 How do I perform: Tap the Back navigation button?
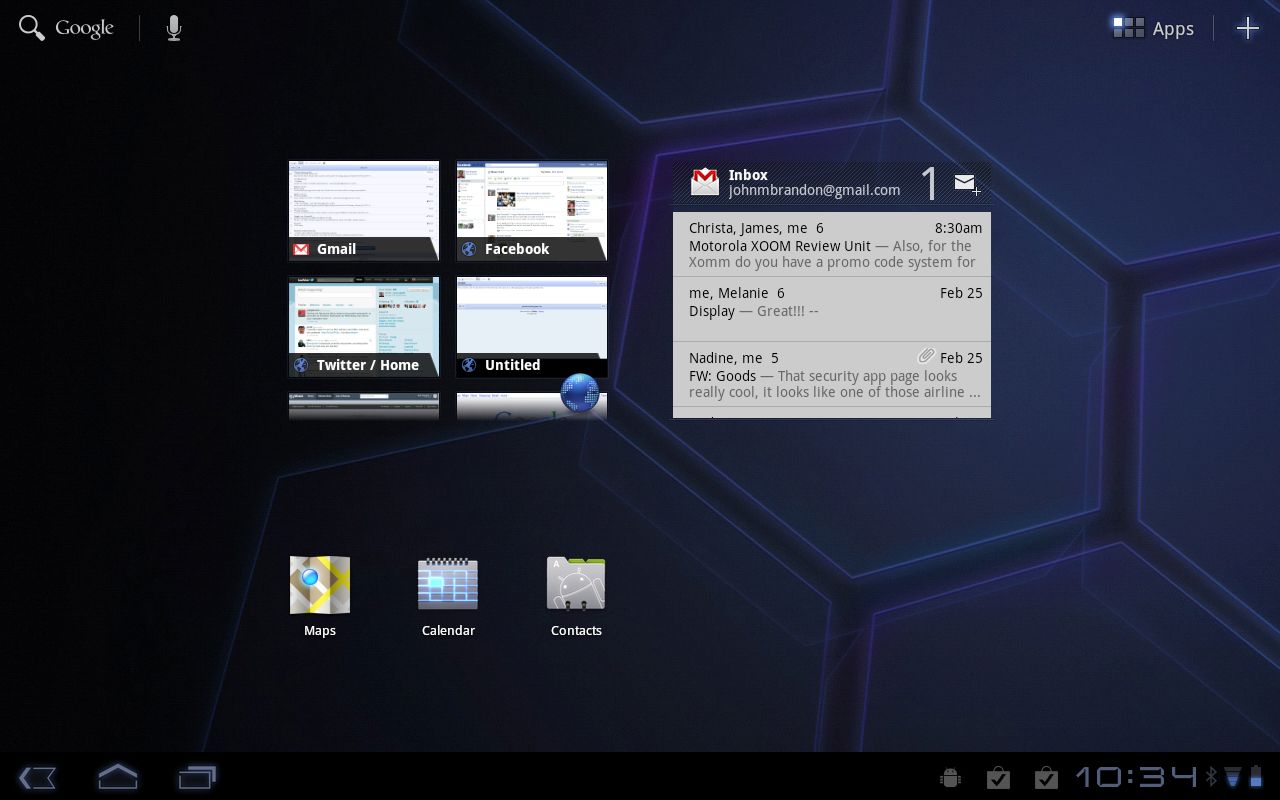pyautogui.click(x=37, y=777)
